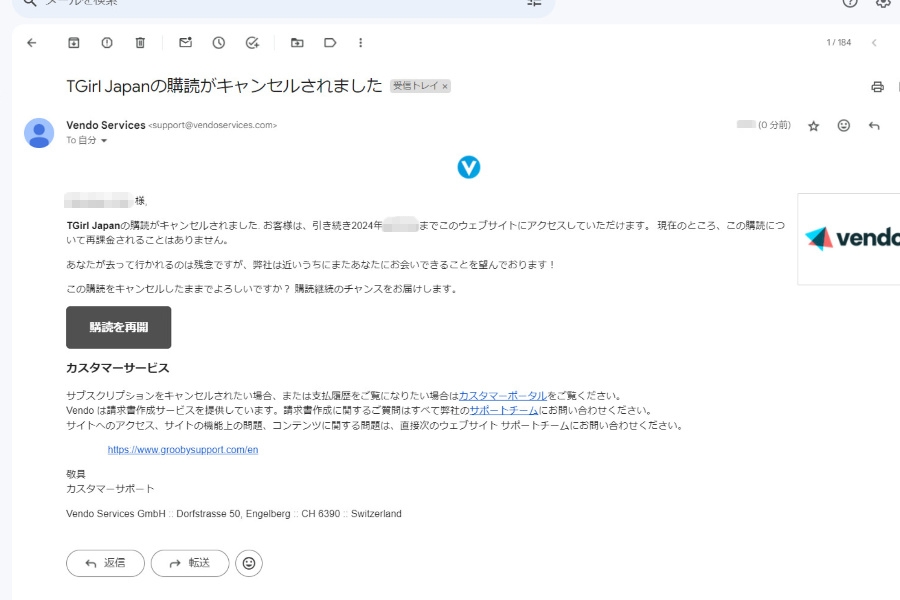Print the email with printer icon
The height and width of the screenshot is (600, 900).
(877, 87)
